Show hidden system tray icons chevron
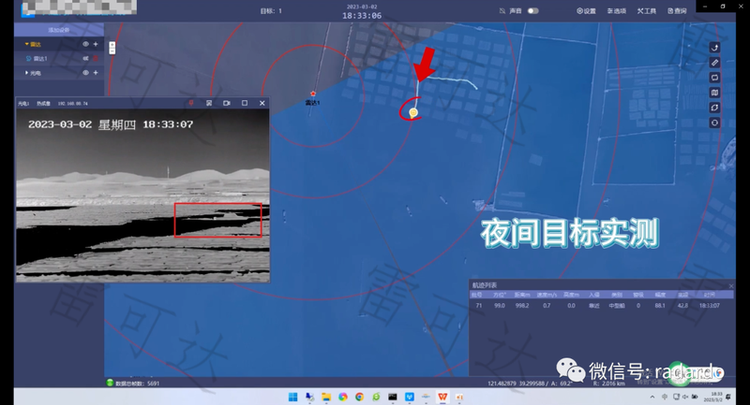Viewport: 750px width, 405px height. point(652,397)
